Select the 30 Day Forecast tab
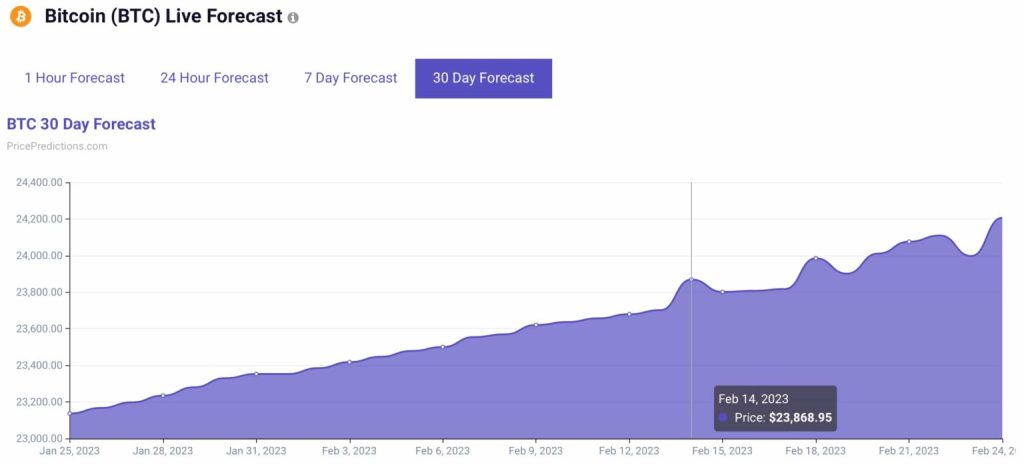 483,78
